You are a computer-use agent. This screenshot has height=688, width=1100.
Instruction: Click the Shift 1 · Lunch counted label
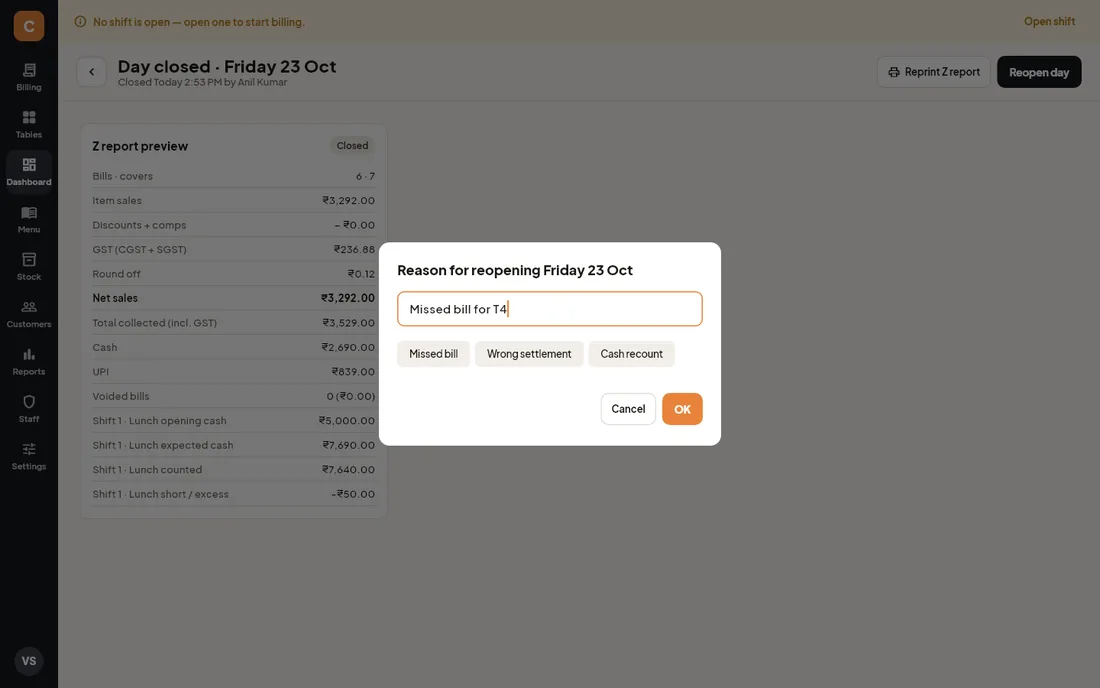pyautogui.click(x=147, y=470)
